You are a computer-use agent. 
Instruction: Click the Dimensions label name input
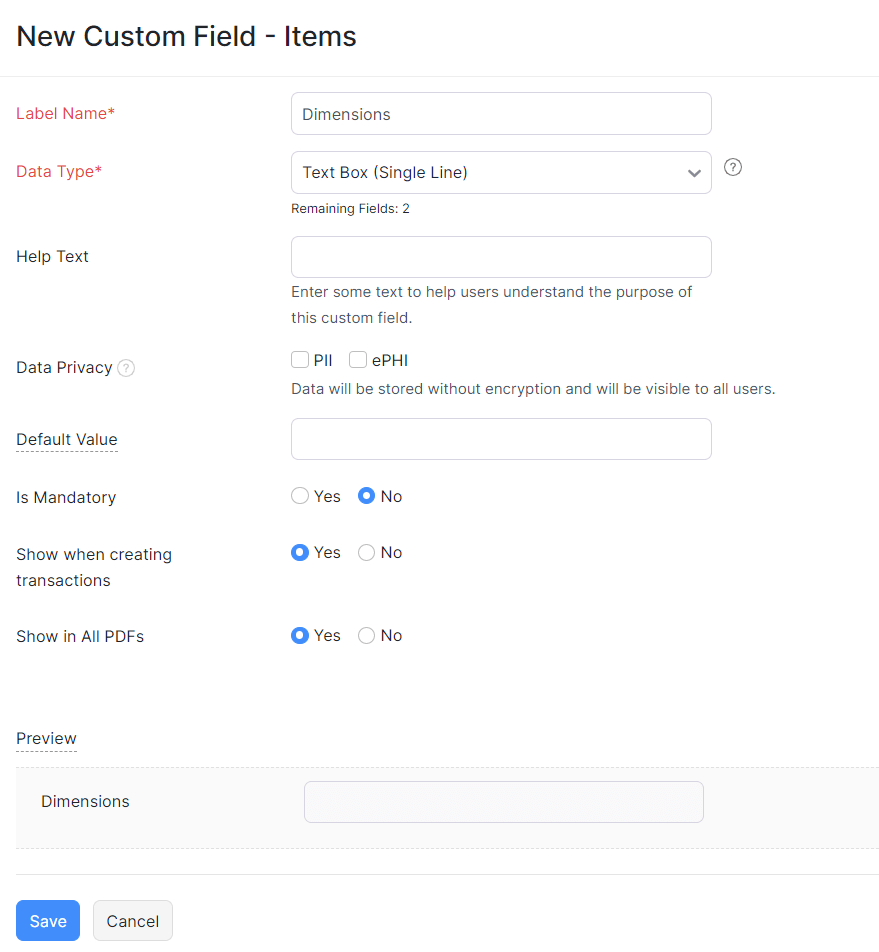point(500,113)
